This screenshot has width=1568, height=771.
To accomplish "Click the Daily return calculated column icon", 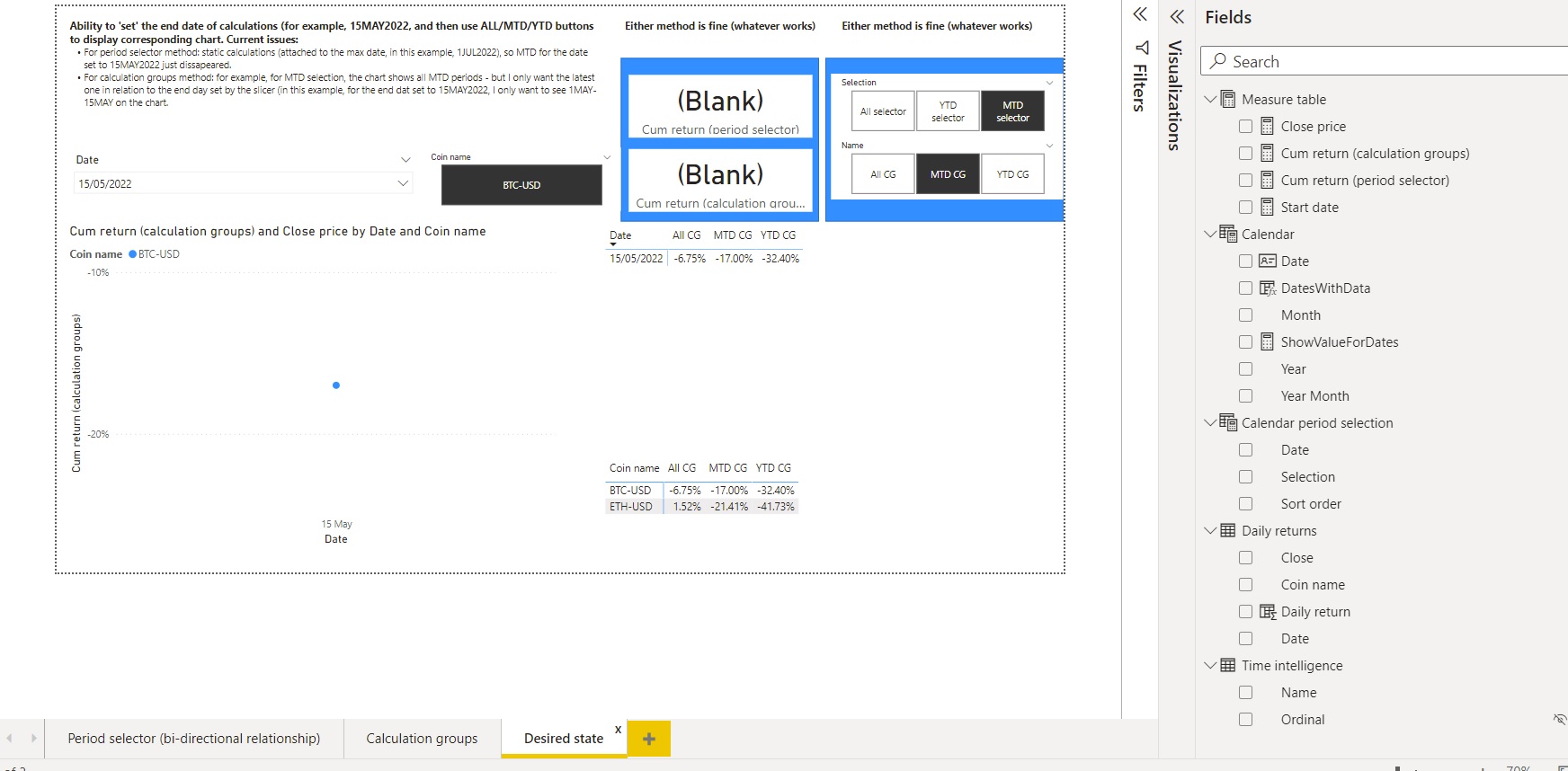I will (1268, 611).
